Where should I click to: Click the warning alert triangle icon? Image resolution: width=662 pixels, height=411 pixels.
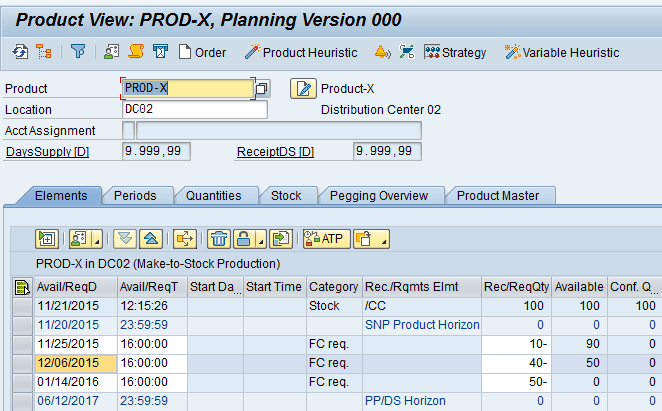[382, 52]
